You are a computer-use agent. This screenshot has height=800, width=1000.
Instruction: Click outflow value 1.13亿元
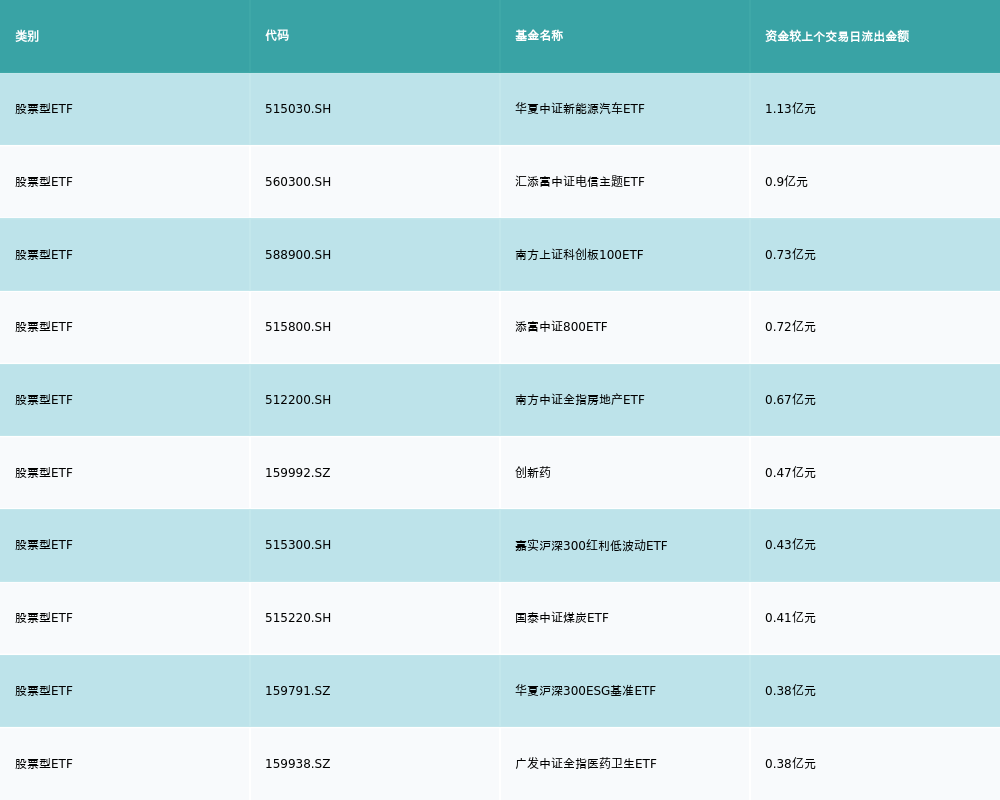tap(790, 109)
